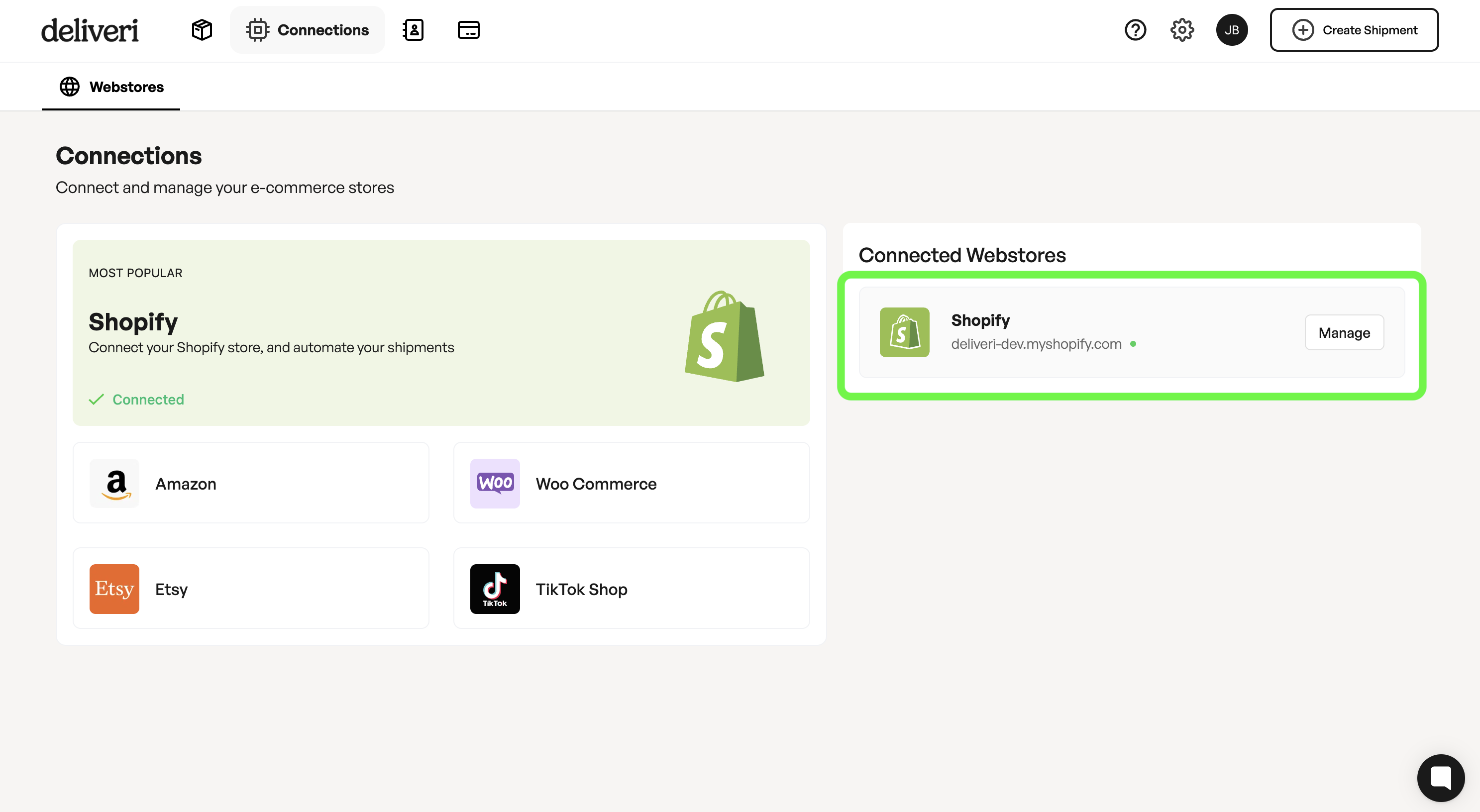Choose the TikTok Shop connection card
Screen dimensions: 1480x812
631,589
